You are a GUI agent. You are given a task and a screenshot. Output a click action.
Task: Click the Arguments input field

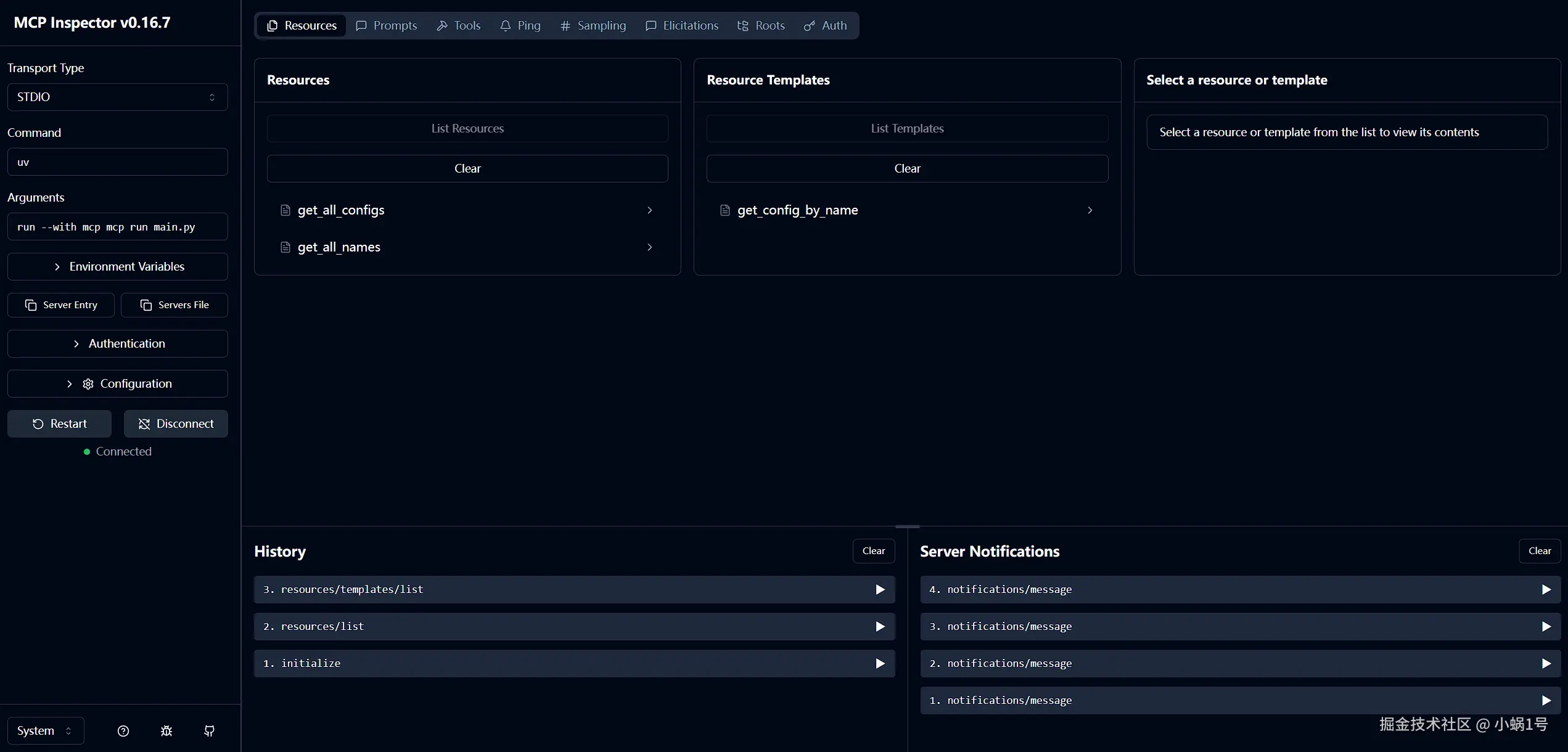pyautogui.click(x=117, y=227)
